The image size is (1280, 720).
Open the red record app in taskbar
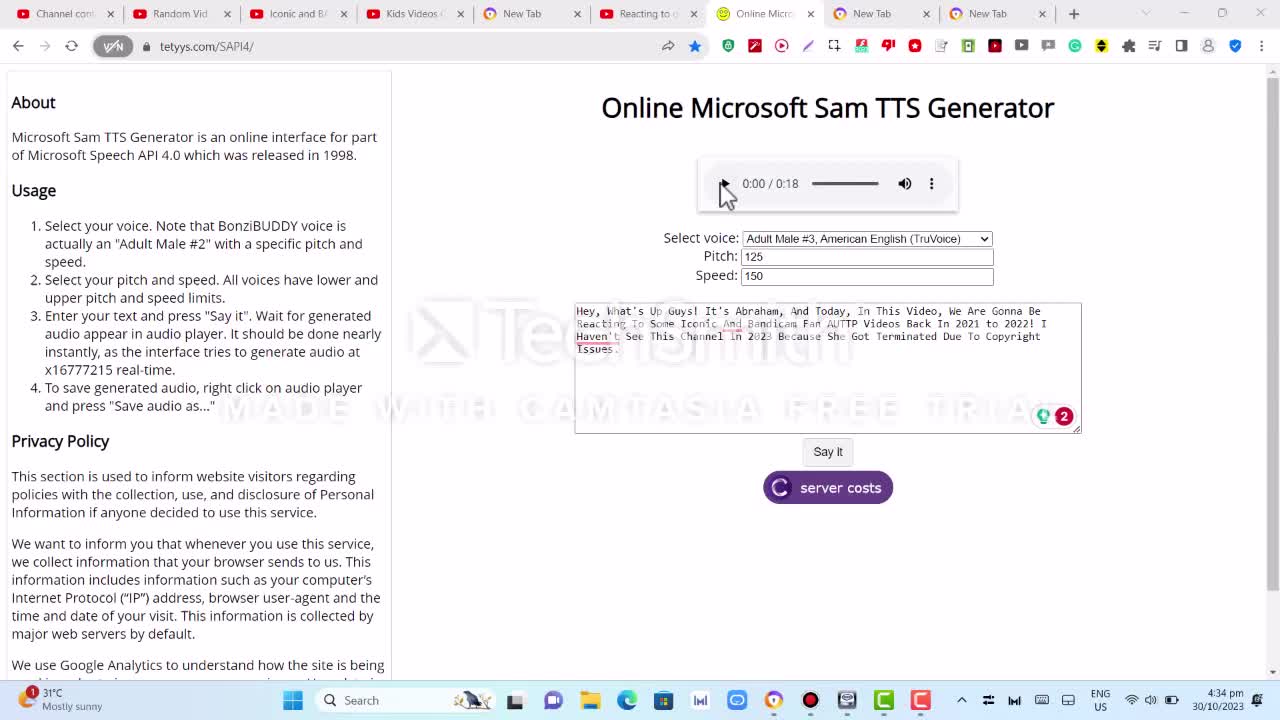tap(810, 700)
